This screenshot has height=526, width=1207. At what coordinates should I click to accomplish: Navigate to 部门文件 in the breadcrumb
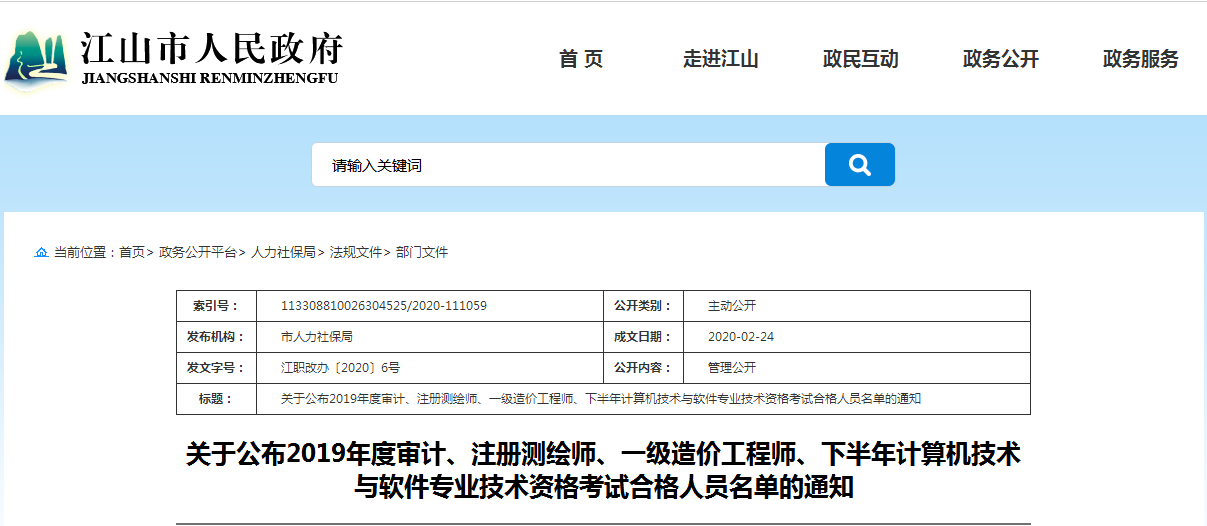pyautogui.click(x=422, y=252)
